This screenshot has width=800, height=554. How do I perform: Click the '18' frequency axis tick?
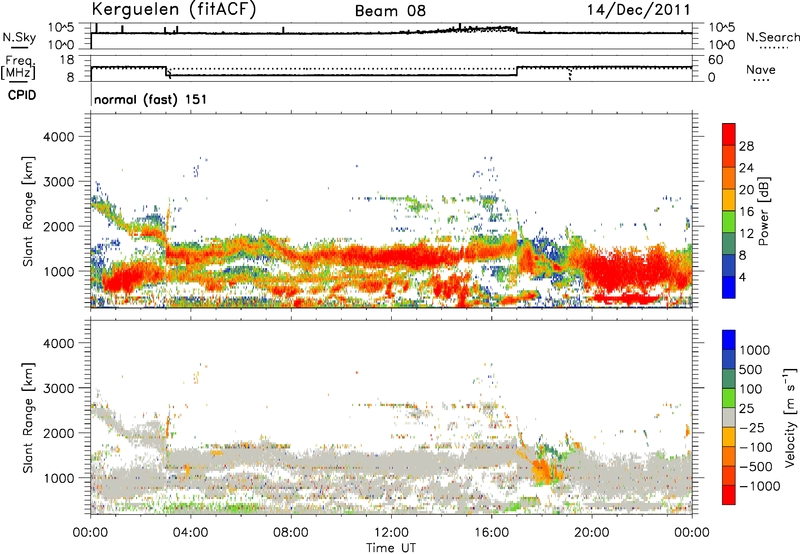click(66, 60)
